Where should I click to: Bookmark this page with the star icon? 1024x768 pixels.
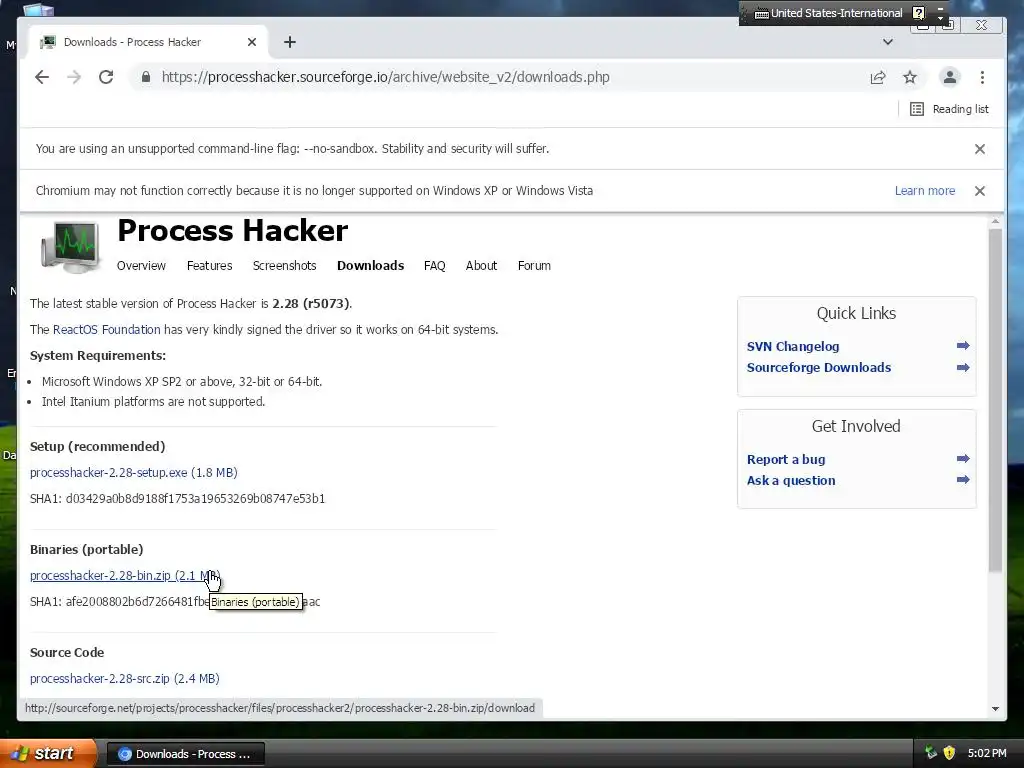click(x=910, y=77)
